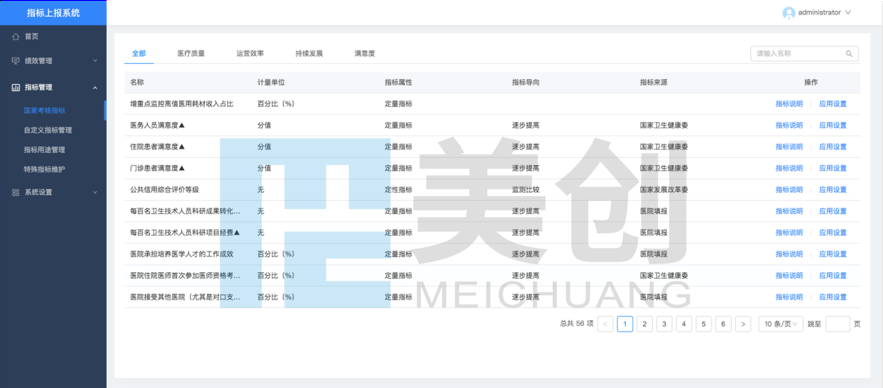Click the 计量单位 column header

(x=271, y=82)
